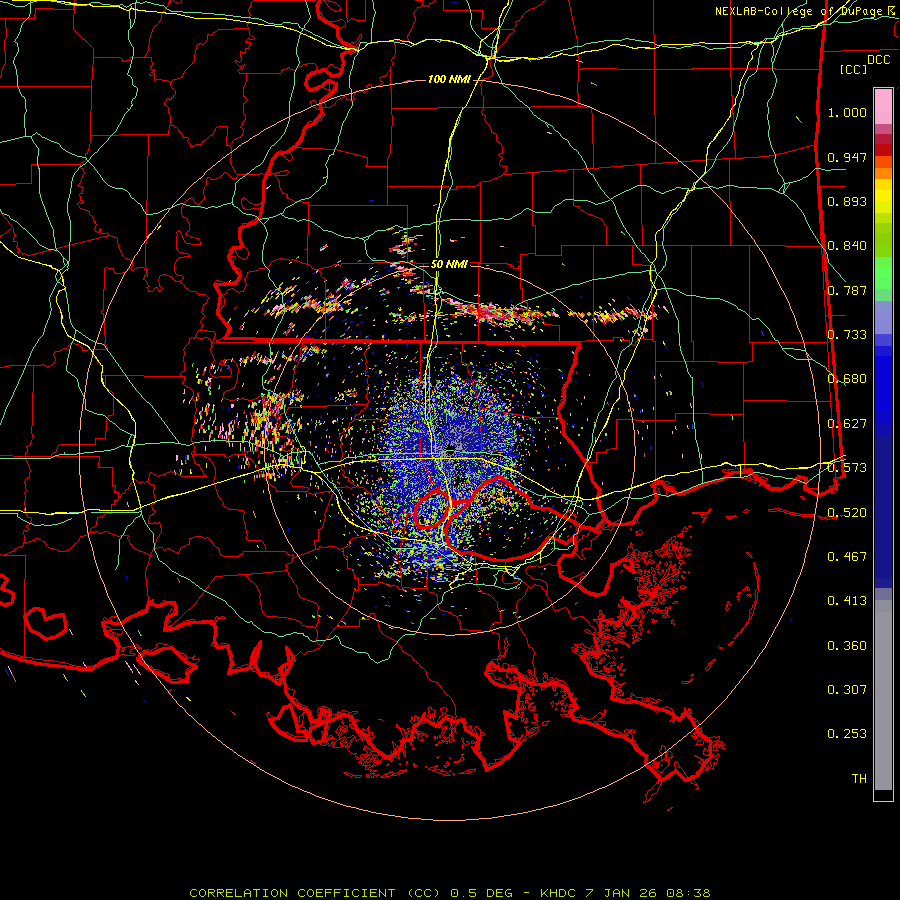Select the 0.253 scale value
The image size is (900, 900).
(847, 734)
